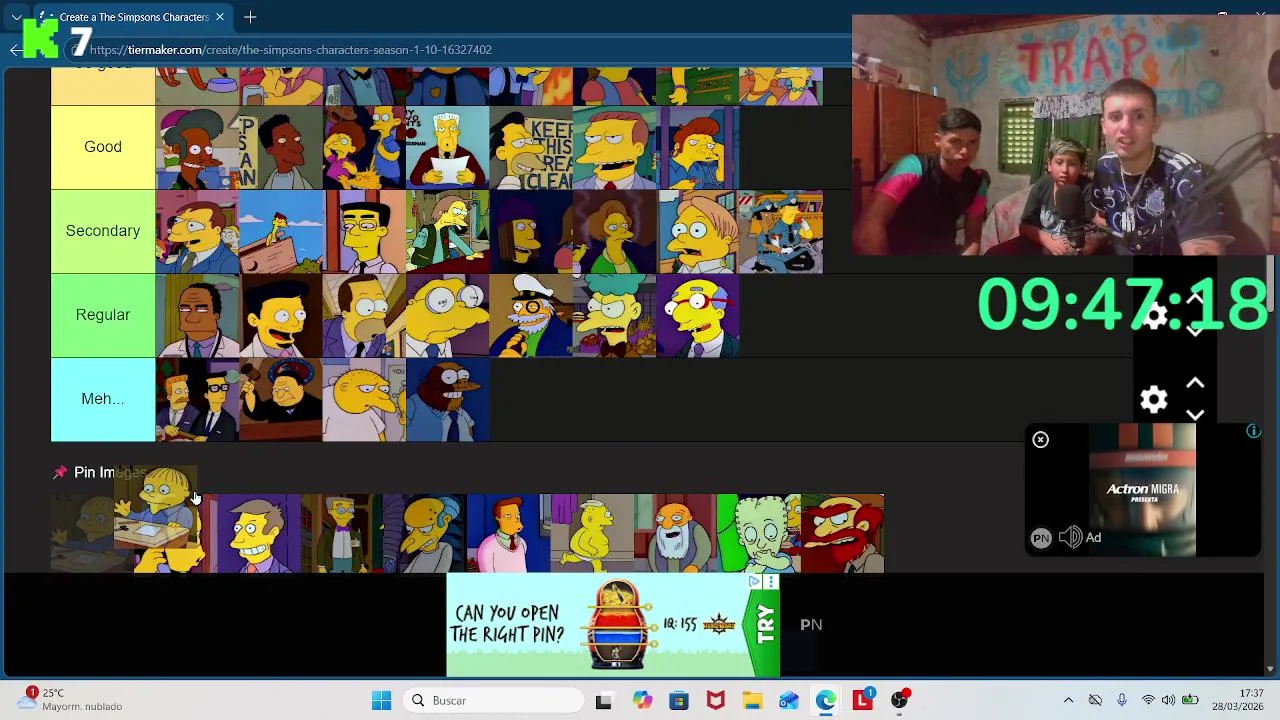Image resolution: width=1280 pixels, height=720 pixels.
Task: Open the weather widget showing 25°C
Action: tap(70, 700)
